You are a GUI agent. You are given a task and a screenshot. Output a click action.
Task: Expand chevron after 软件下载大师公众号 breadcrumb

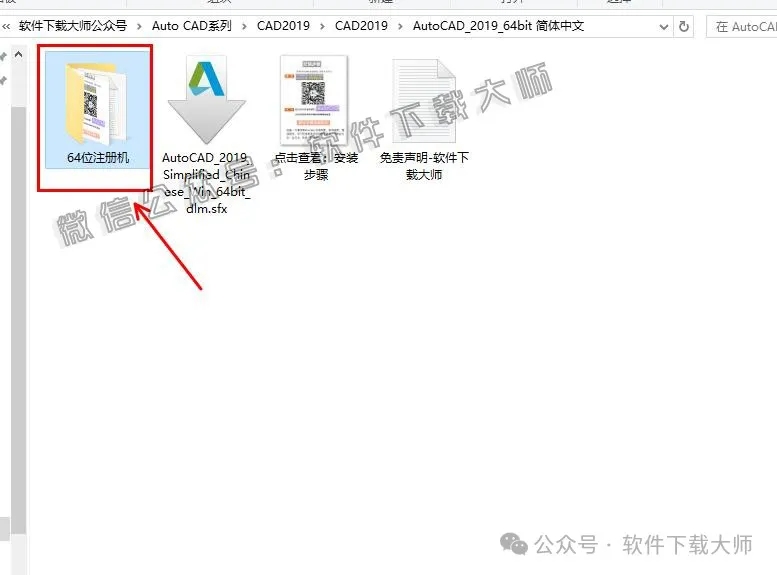tap(140, 26)
